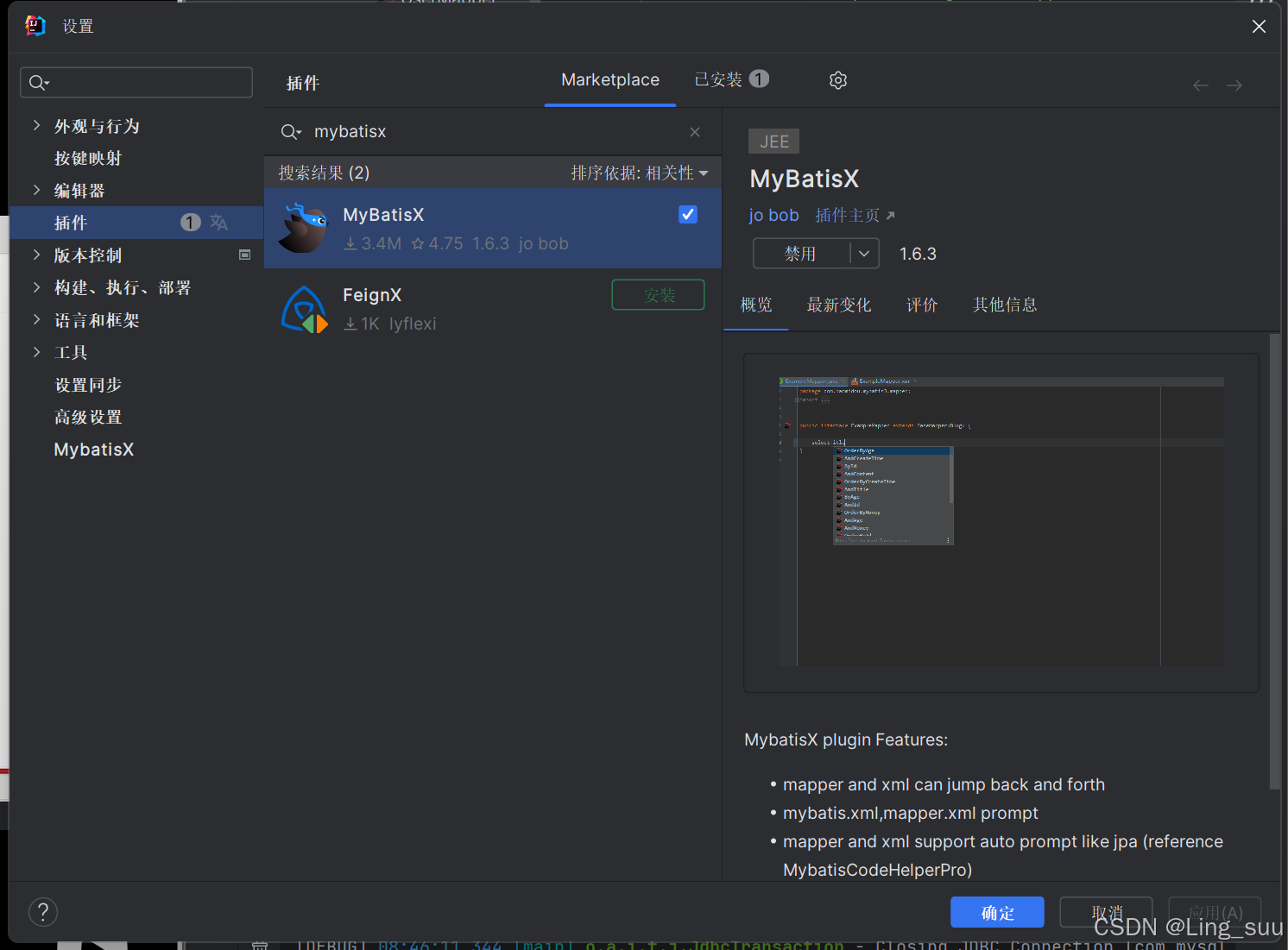The image size is (1288, 950).
Task: Select 设置同步 in the settings tree
Action: [x=88, y=385]
